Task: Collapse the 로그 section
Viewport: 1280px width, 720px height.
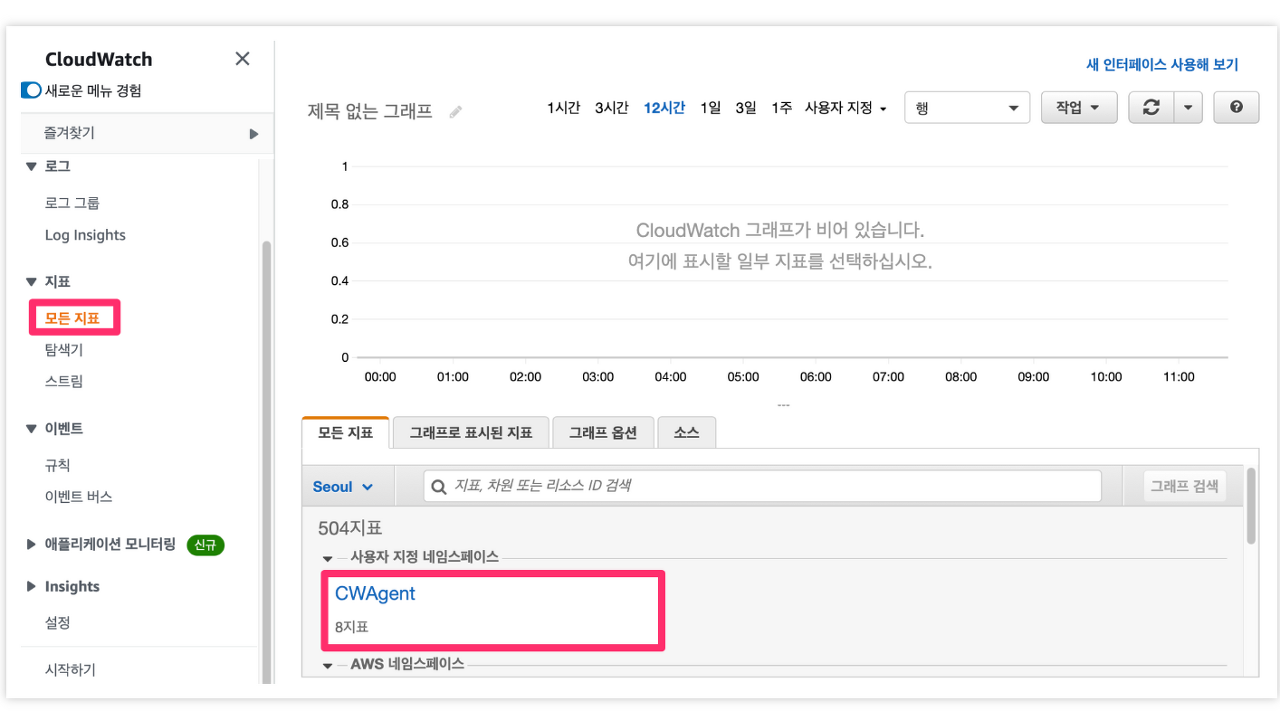Action: pyautogui.click(x=32, y=166)
